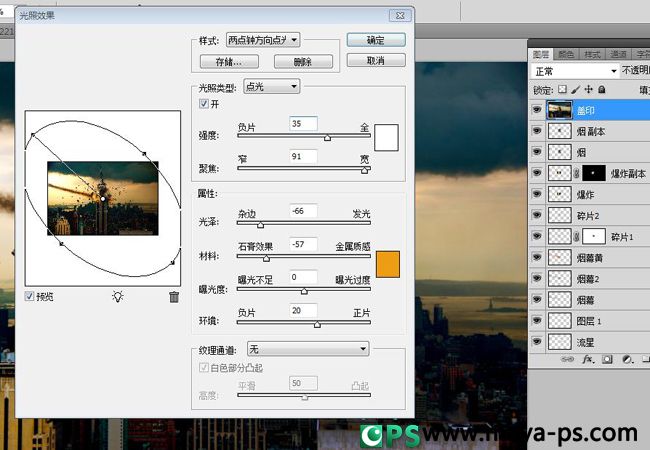This screenshot has height=450, width=650.
Task: Open the orange material color swatch
Action: (386, 263)
